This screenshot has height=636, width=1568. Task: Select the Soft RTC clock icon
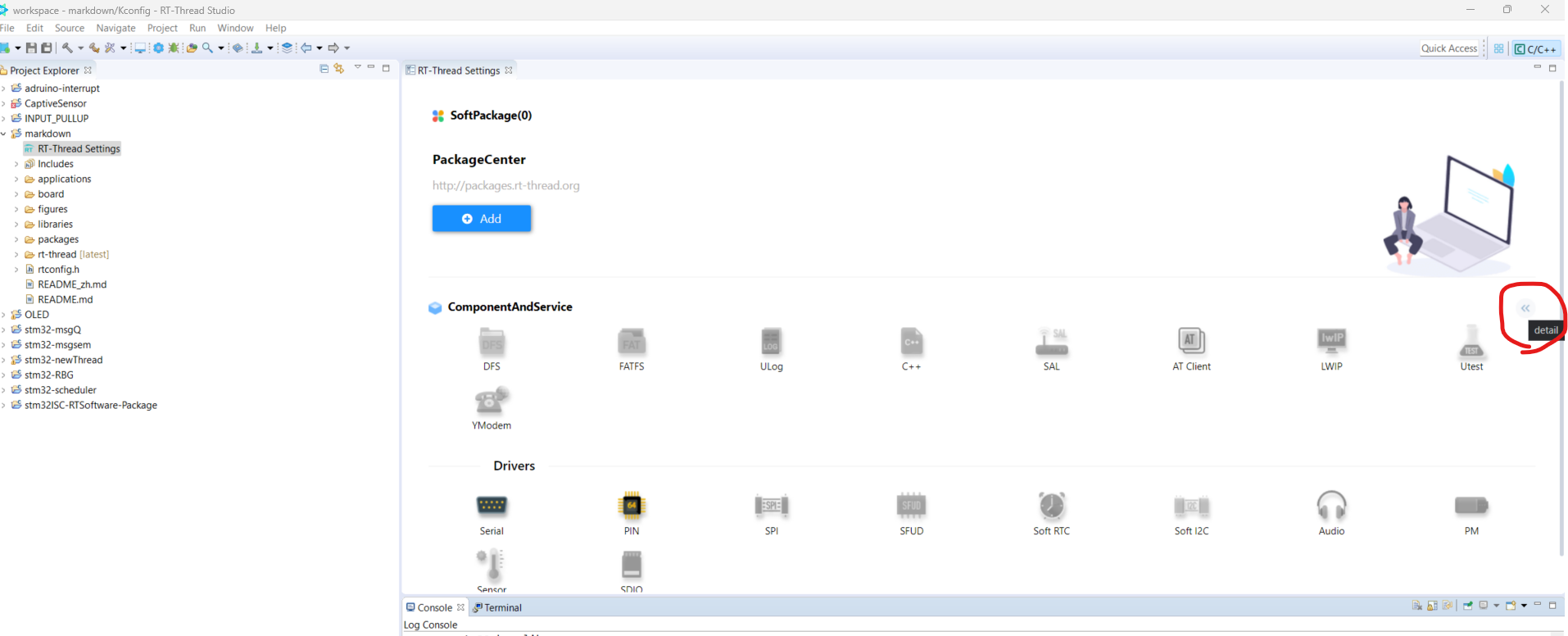click(1051, 506)
